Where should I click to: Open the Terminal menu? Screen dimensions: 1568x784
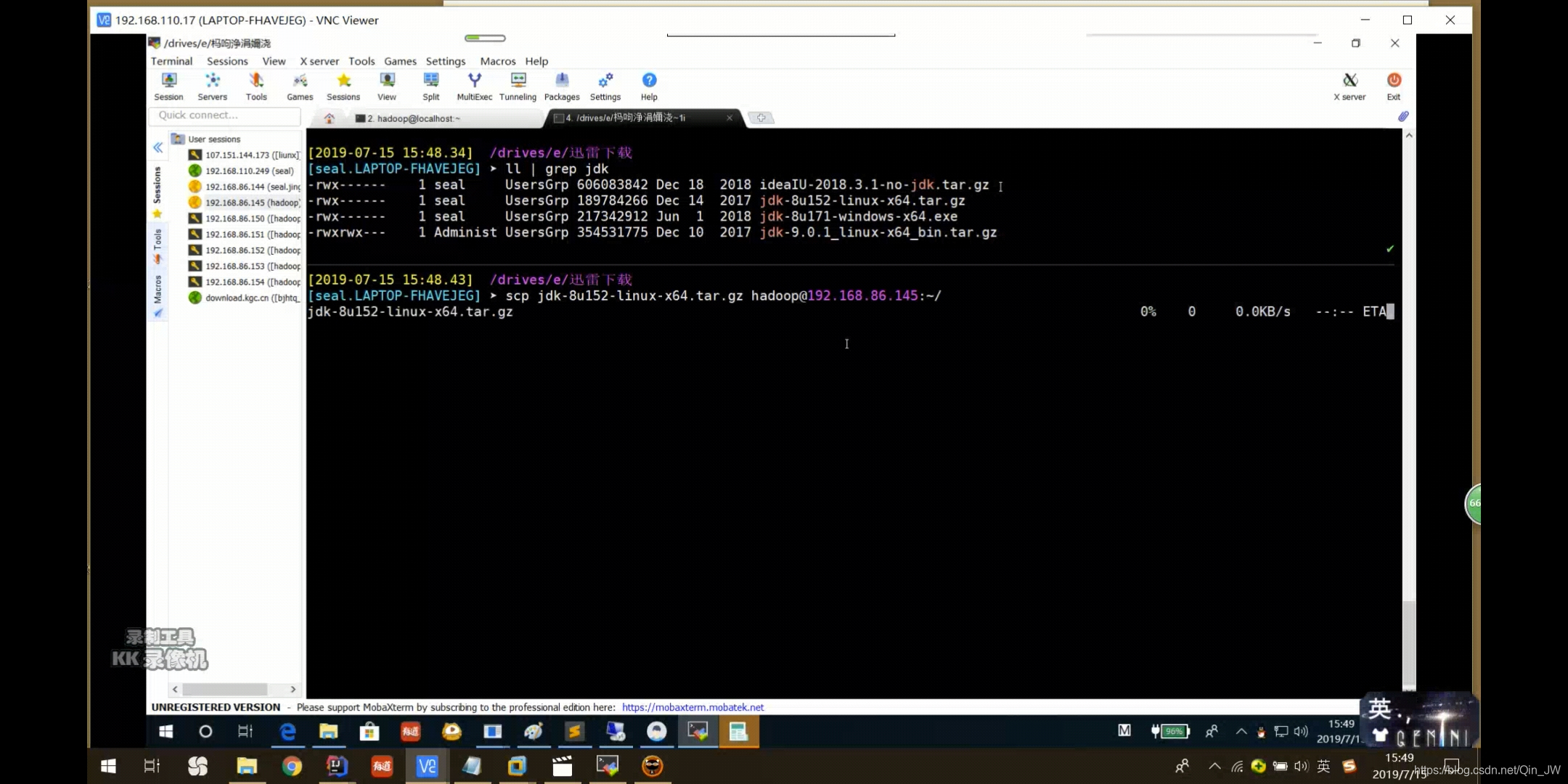(171, 61)
